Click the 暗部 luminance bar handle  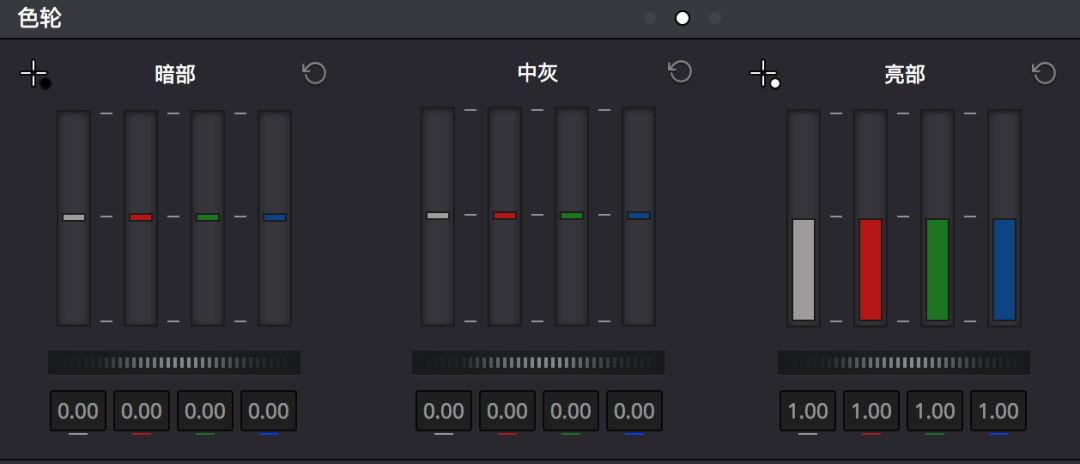74,218
